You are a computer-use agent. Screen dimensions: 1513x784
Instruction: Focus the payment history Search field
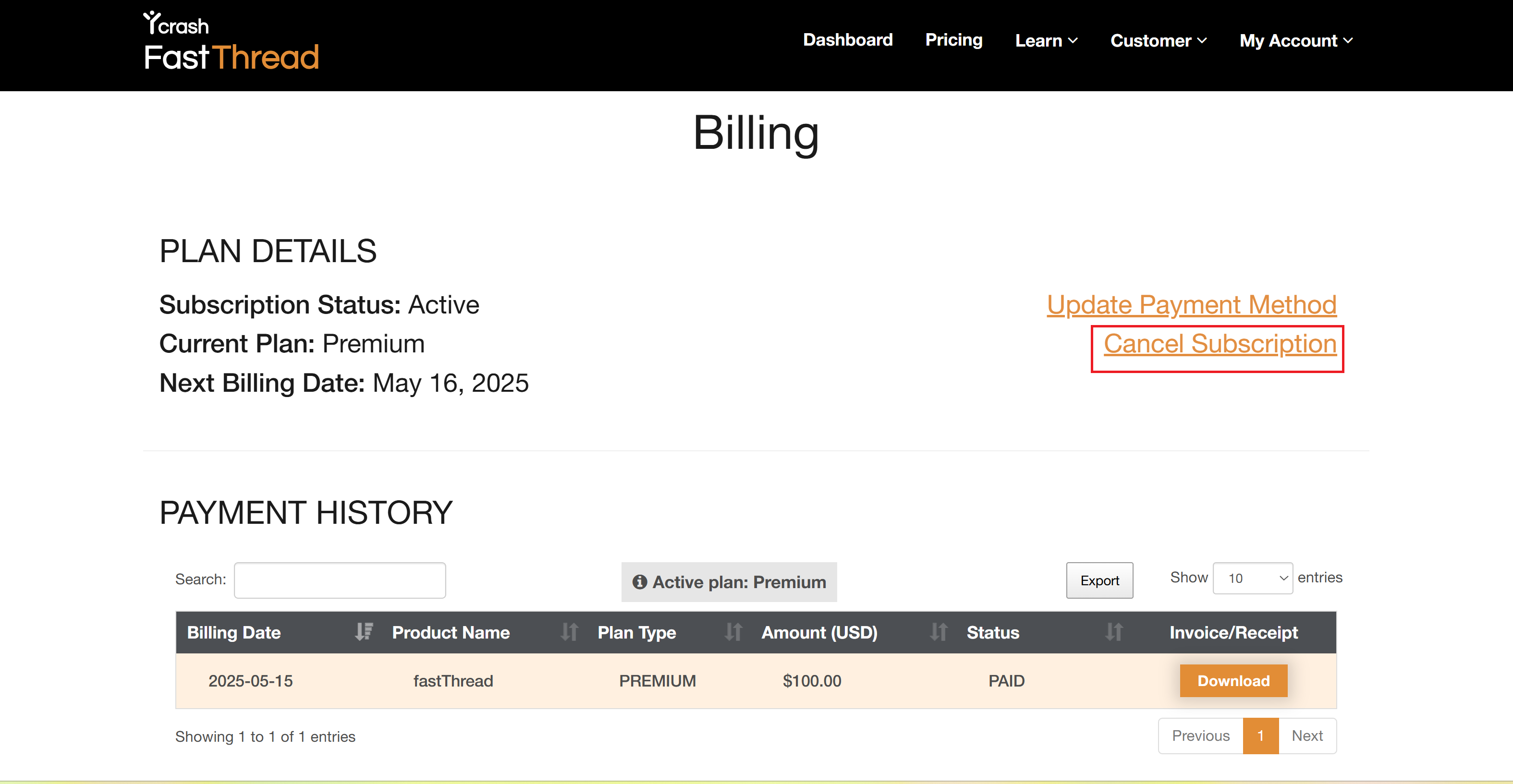340,580
